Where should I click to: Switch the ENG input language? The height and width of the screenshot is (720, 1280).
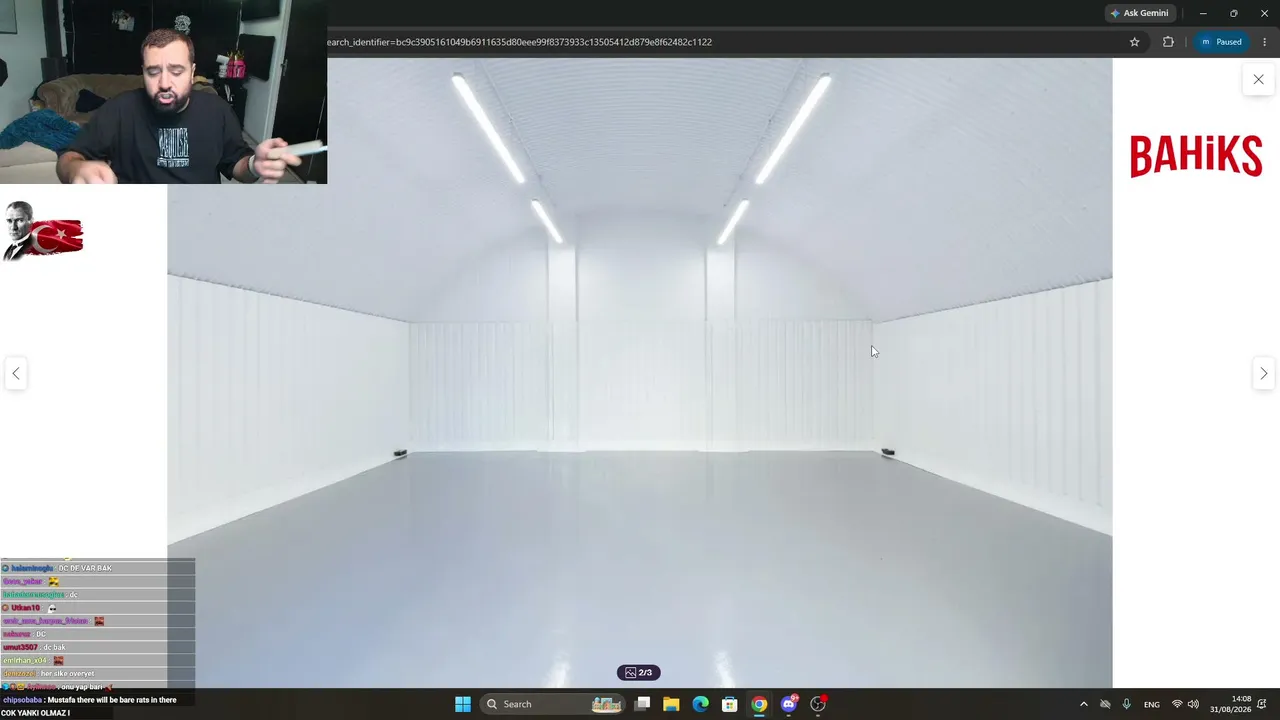point(1152,704)
